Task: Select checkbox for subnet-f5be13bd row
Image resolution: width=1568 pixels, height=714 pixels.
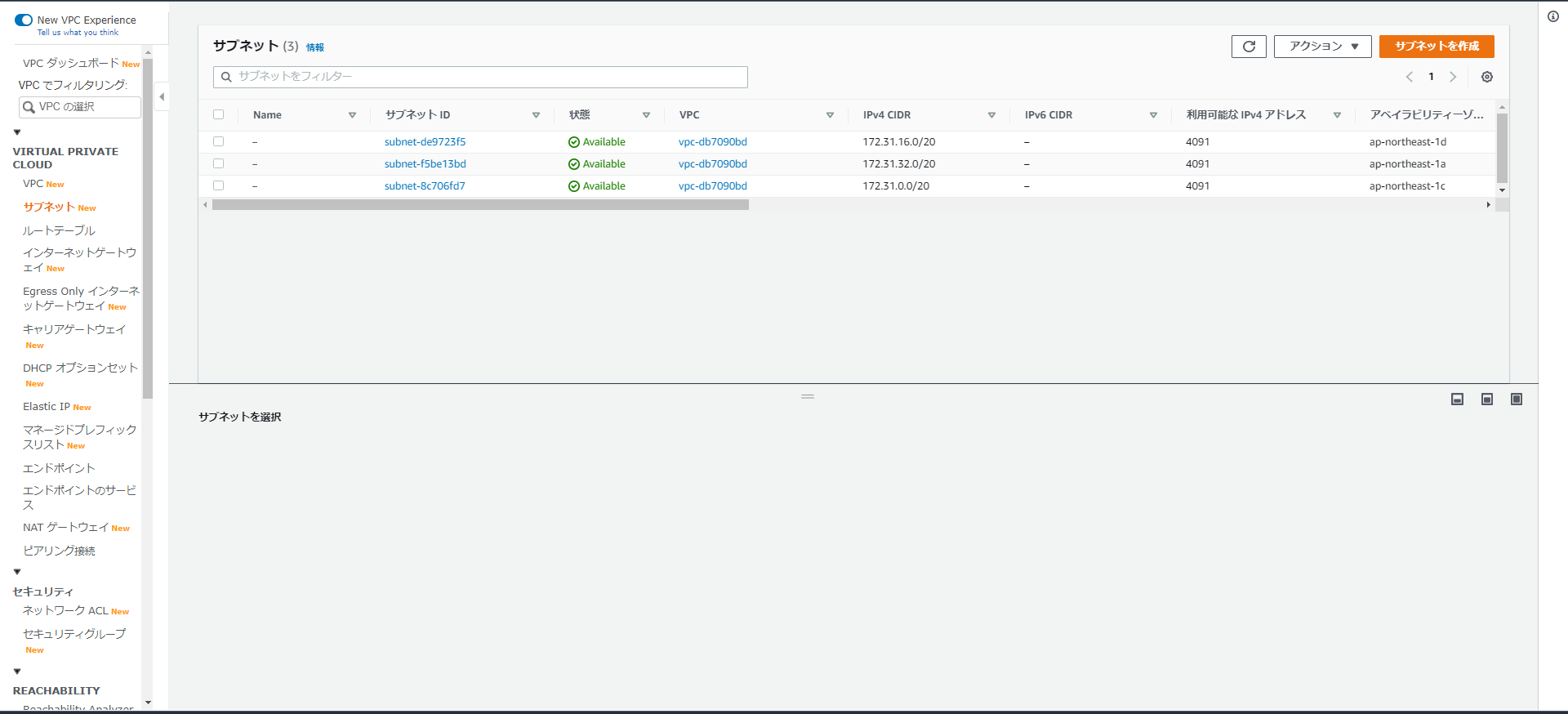Action: [218, 163]
